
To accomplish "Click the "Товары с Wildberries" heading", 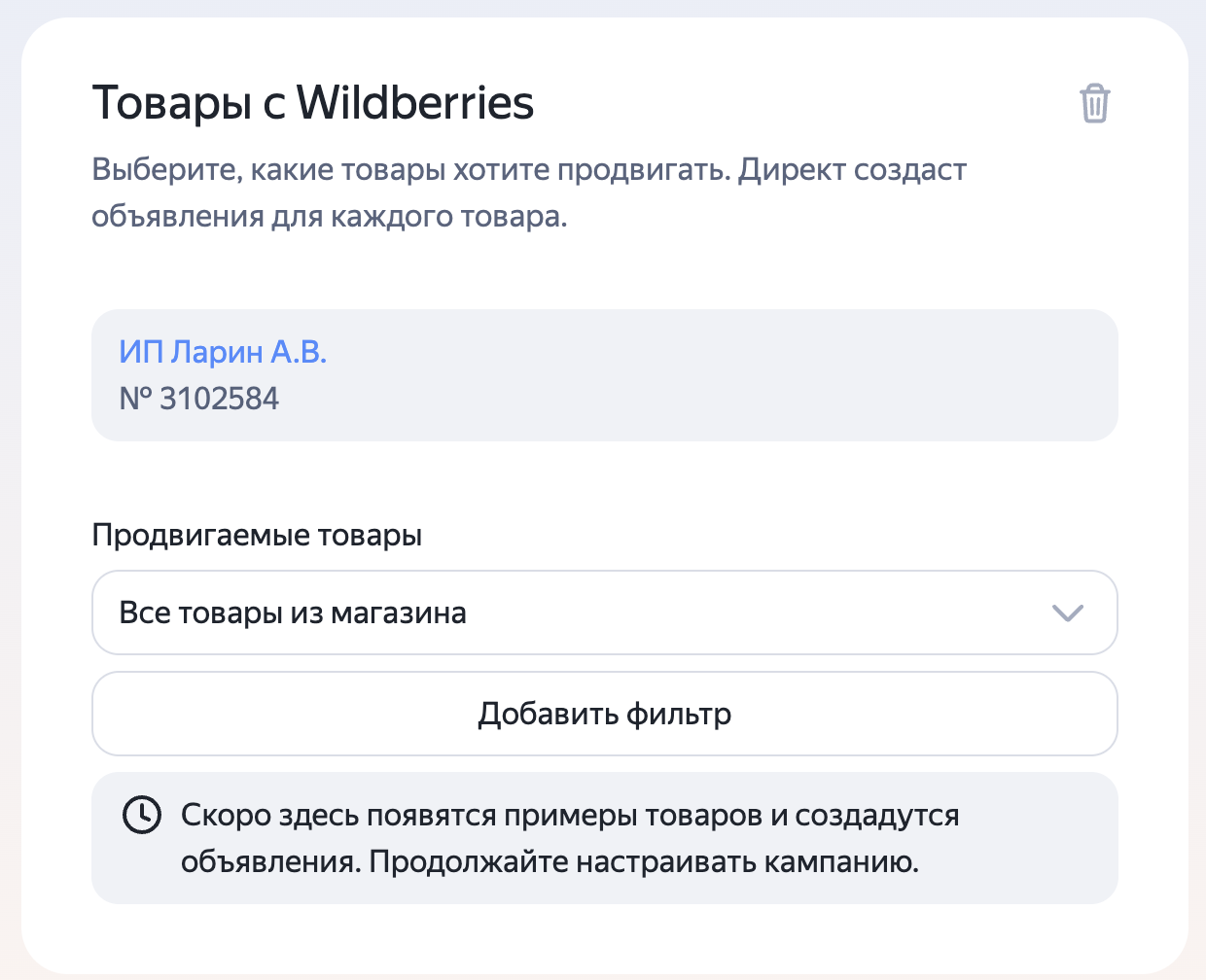I will pos(312,103).
